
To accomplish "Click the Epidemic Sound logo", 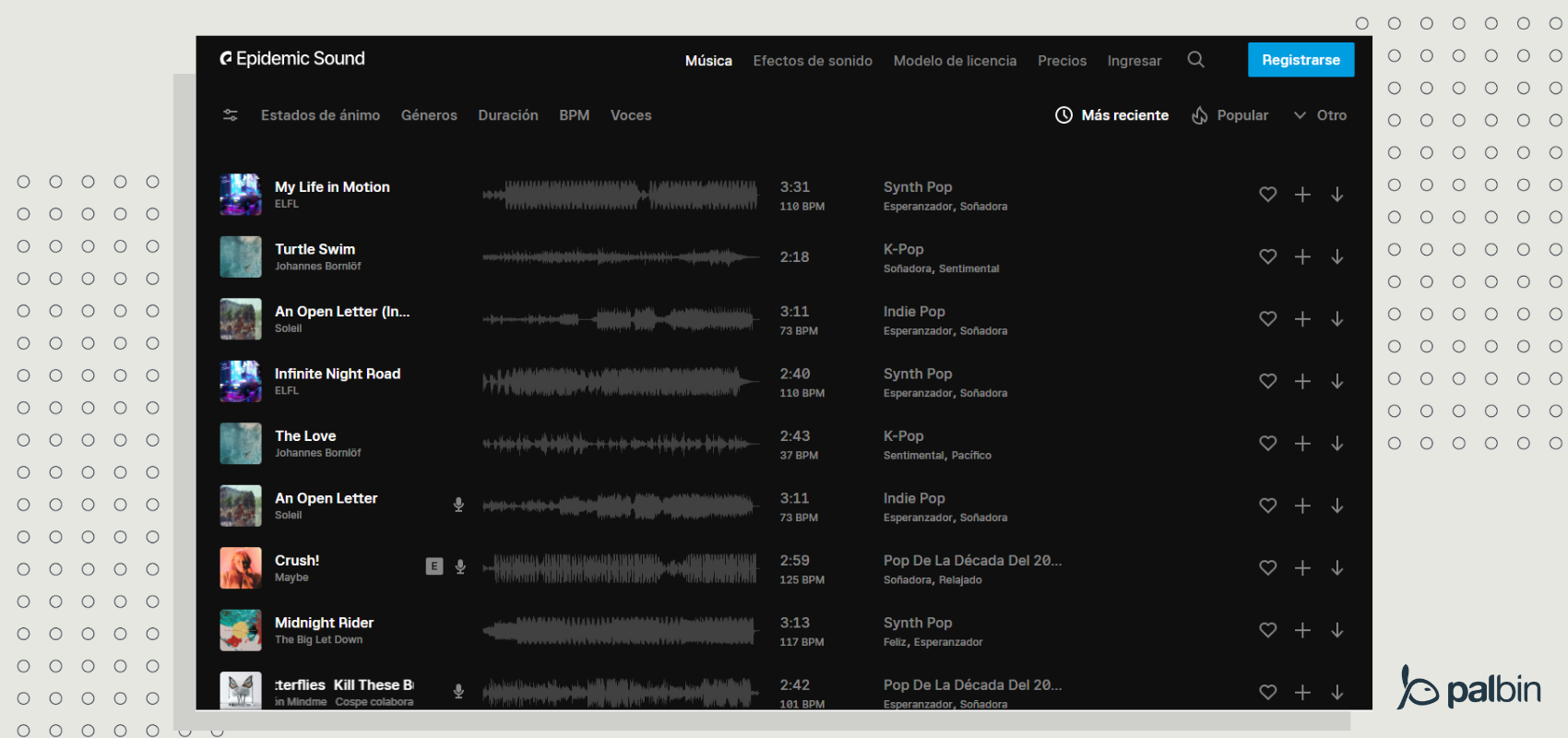I will (292, 58).
